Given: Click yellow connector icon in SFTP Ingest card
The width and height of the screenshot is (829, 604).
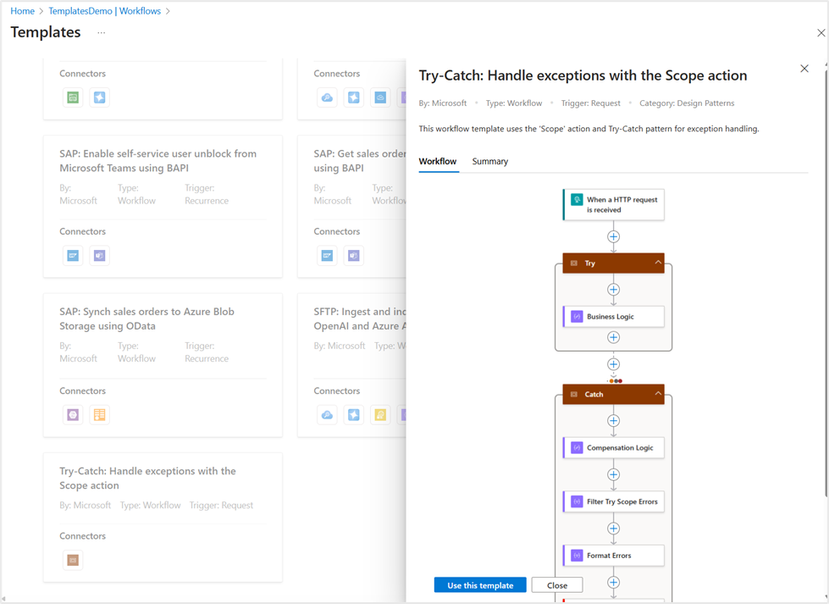Looking at the screenshot, I should coord(380,415).
